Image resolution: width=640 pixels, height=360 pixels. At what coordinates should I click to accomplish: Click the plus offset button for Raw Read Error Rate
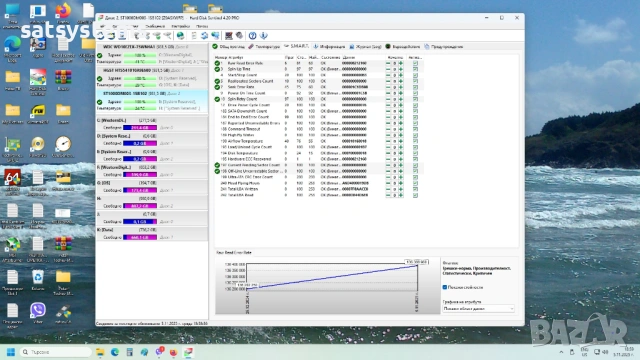pyautogui.click(x=401, y=63)
